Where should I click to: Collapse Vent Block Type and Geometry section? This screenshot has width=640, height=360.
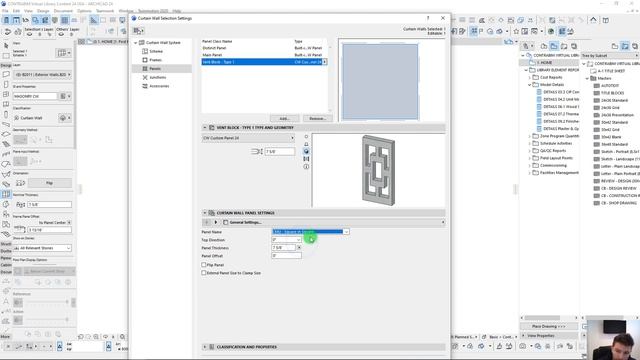205,128
